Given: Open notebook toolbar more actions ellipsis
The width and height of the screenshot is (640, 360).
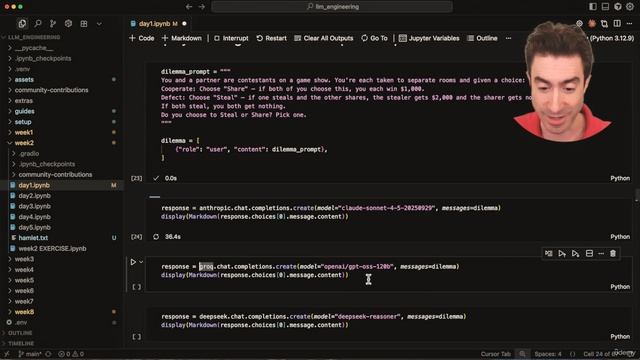Looking at the screenshot, I should tap(508, 38).
